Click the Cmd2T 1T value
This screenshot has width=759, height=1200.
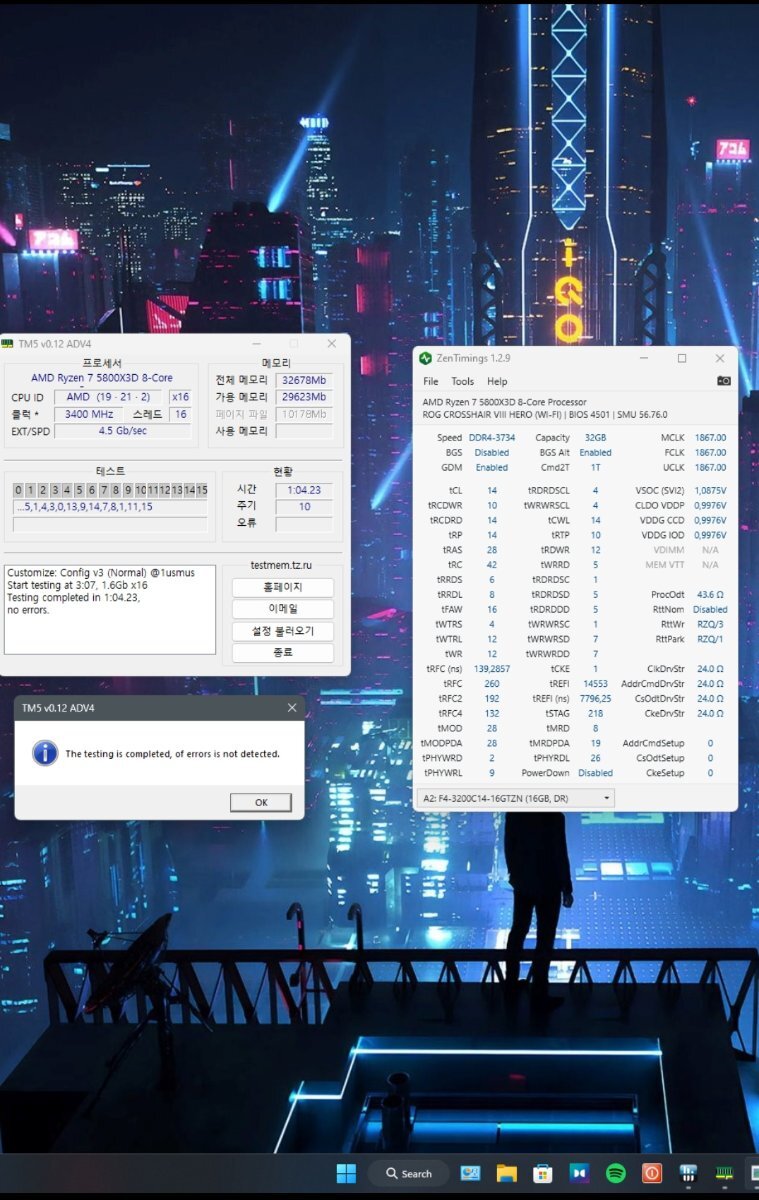pos(595,467)
